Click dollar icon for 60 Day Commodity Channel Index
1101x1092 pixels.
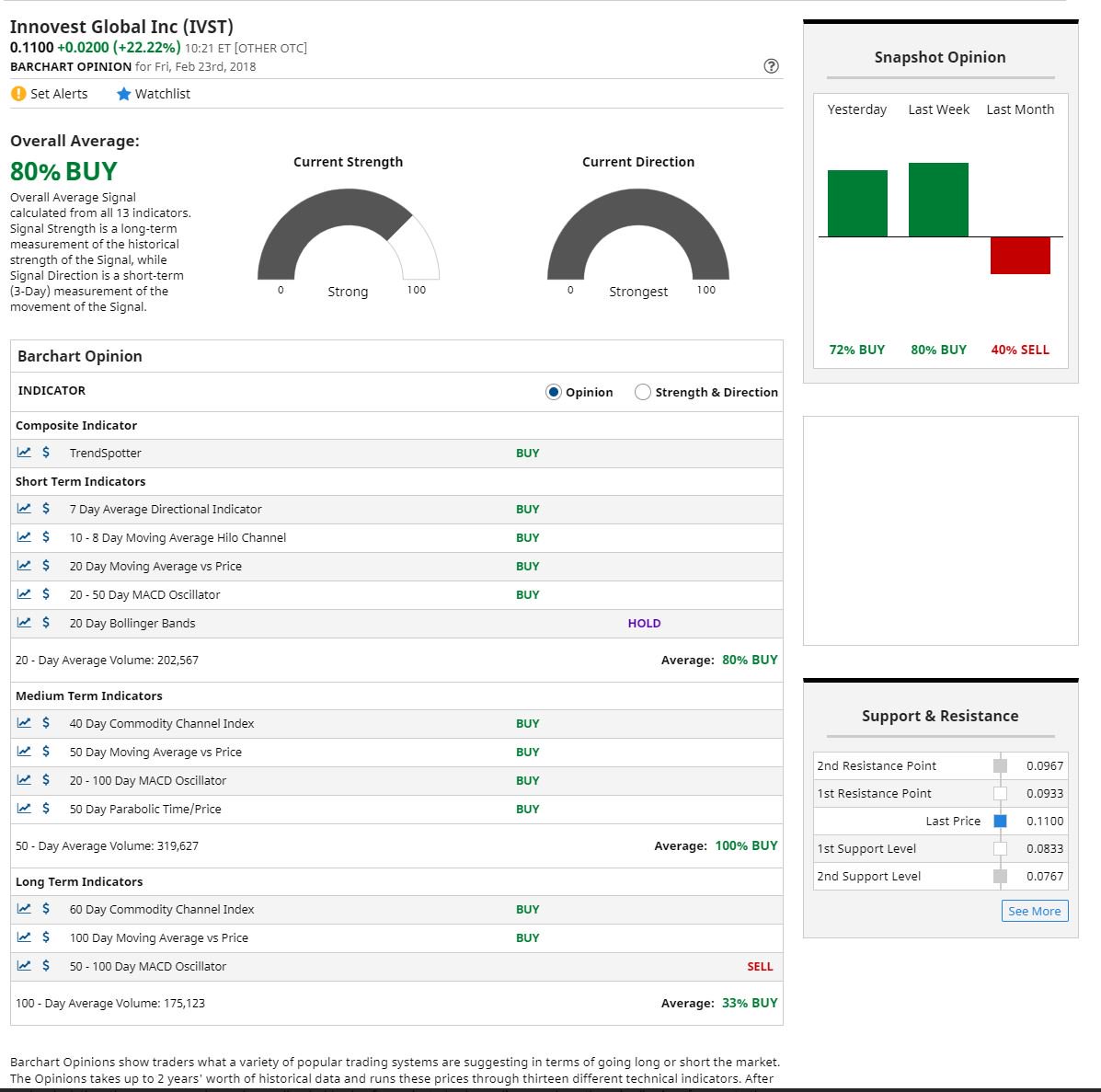46,909
